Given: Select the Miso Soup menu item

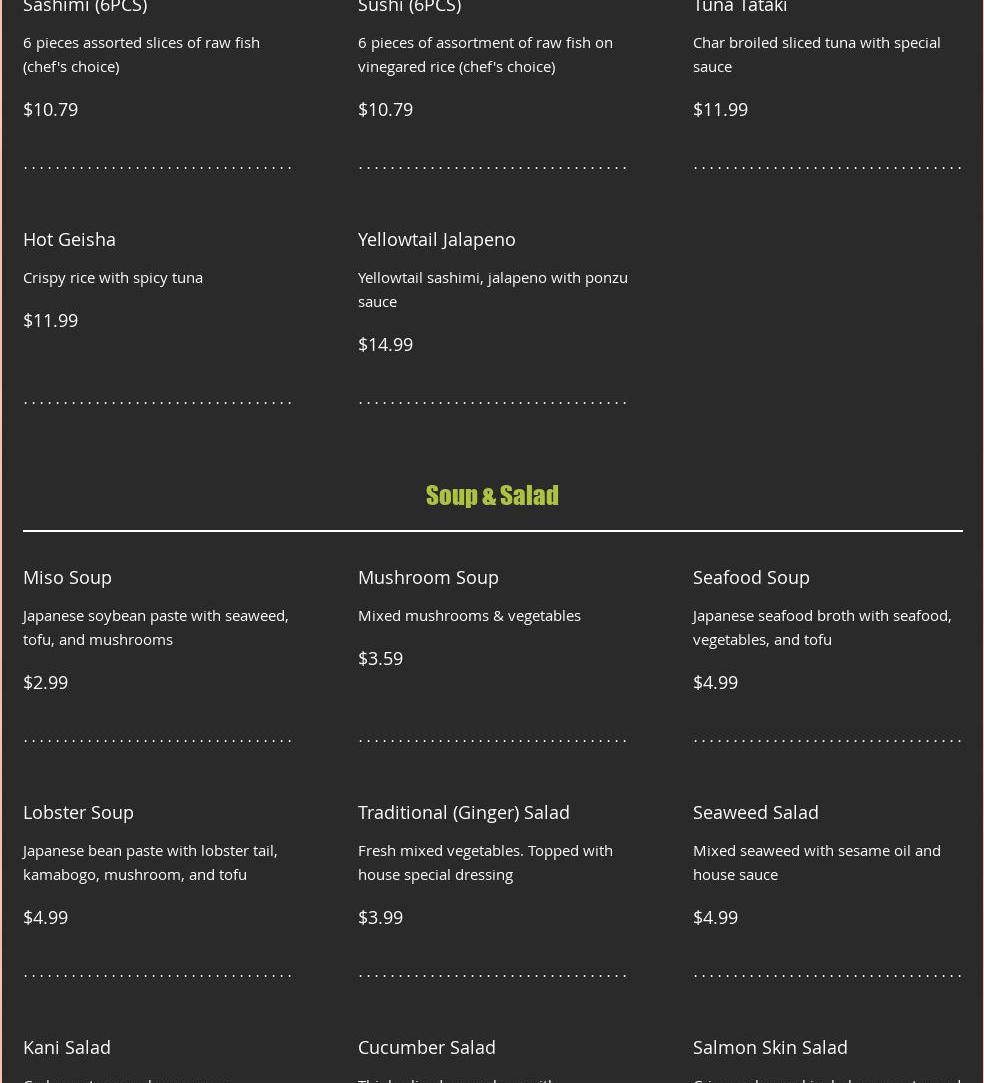Looking at the screenshot, I should pos(67,577).
